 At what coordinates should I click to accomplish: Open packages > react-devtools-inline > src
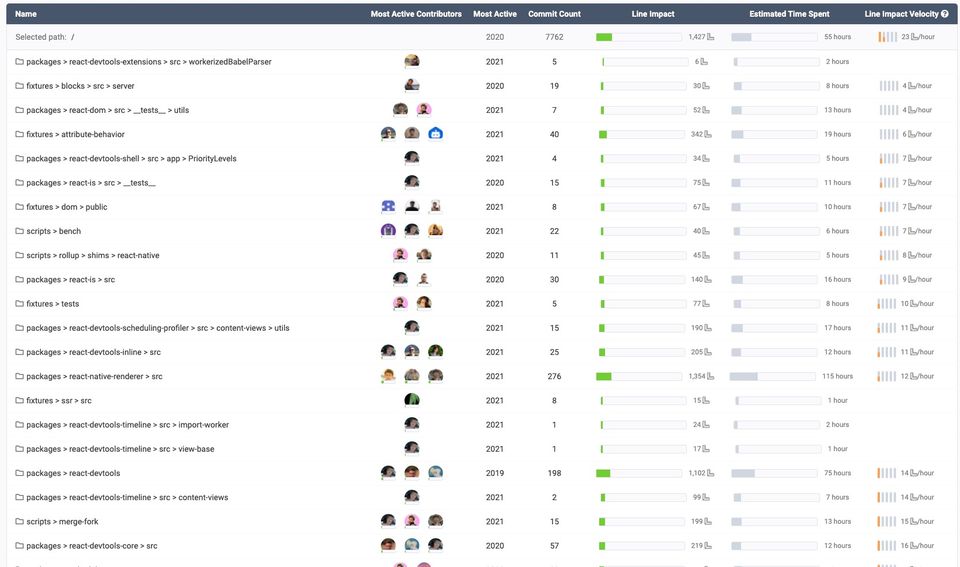click(94, 352)
